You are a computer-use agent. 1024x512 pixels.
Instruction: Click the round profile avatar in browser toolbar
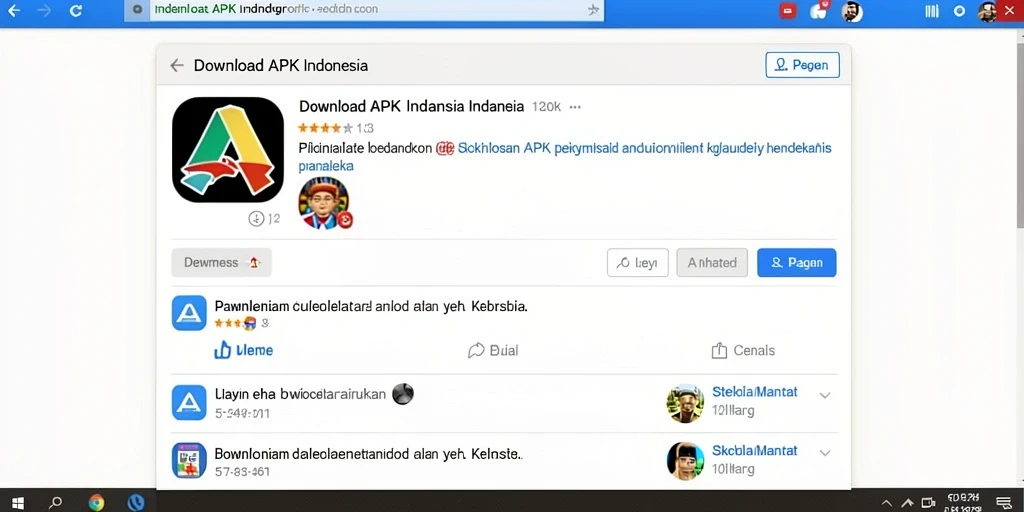point(852,10)
